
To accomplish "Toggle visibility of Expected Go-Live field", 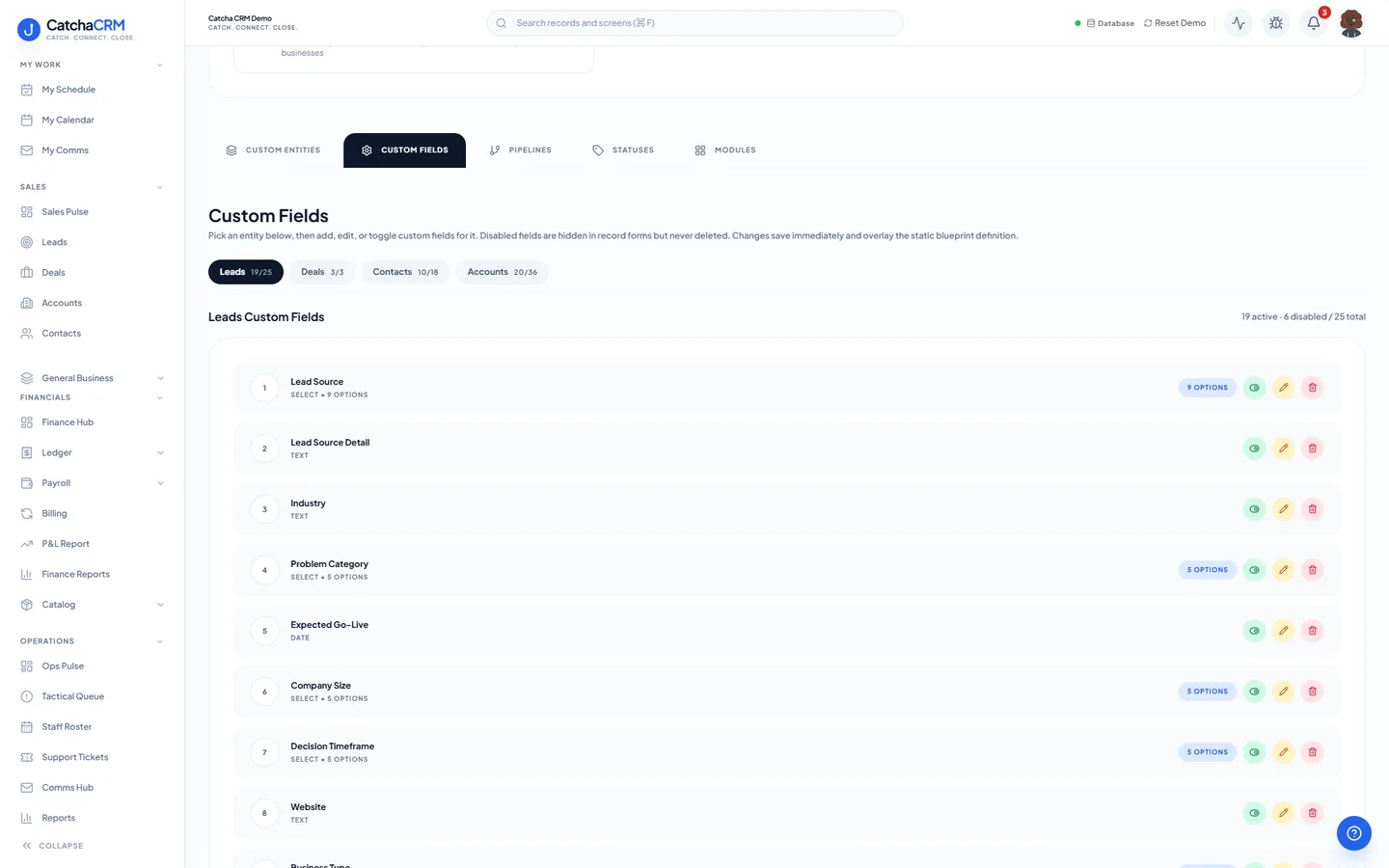I will pyautogui.click(x=1254, y=631).
